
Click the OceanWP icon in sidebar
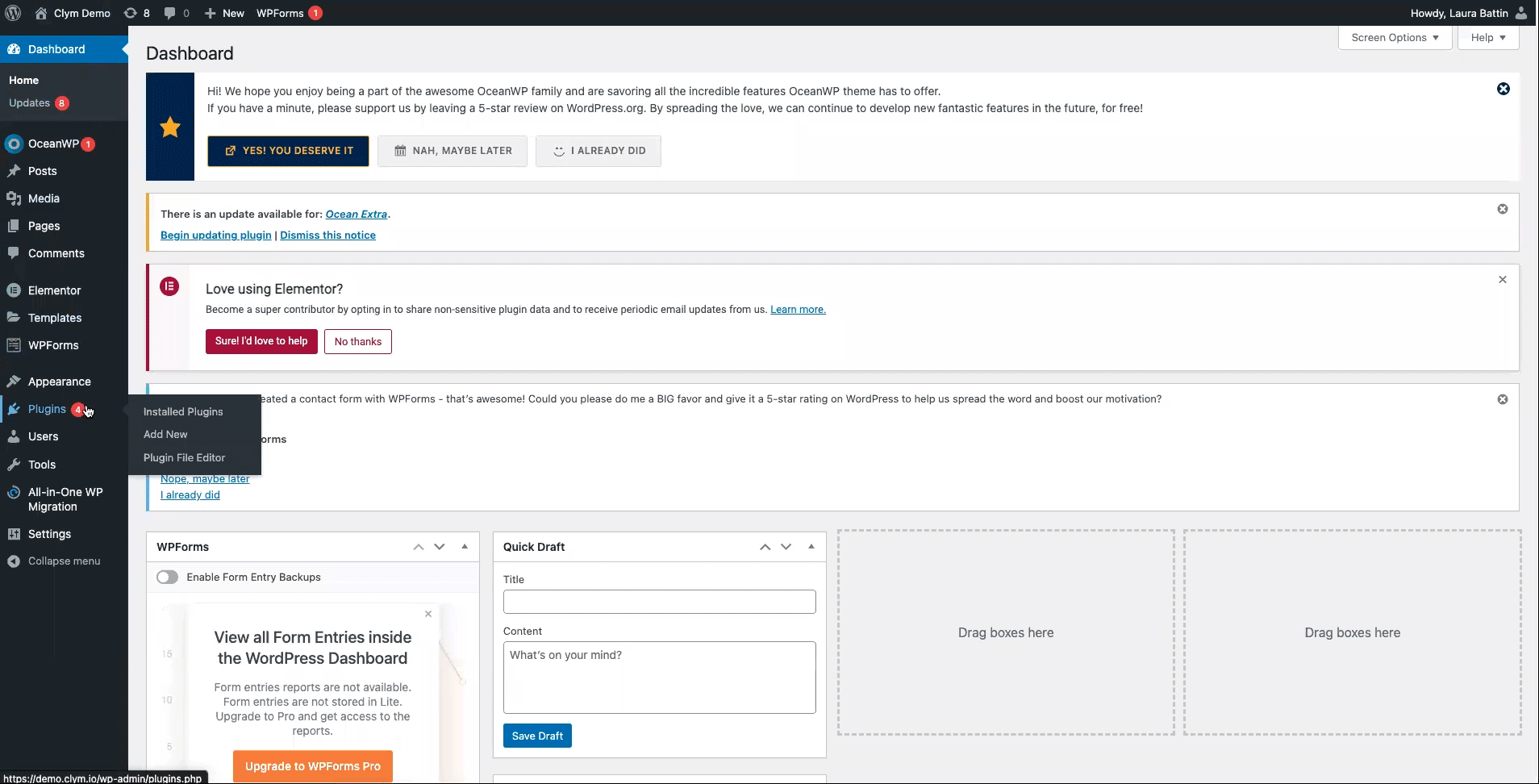pyautogui.click(x=14, y=144)
